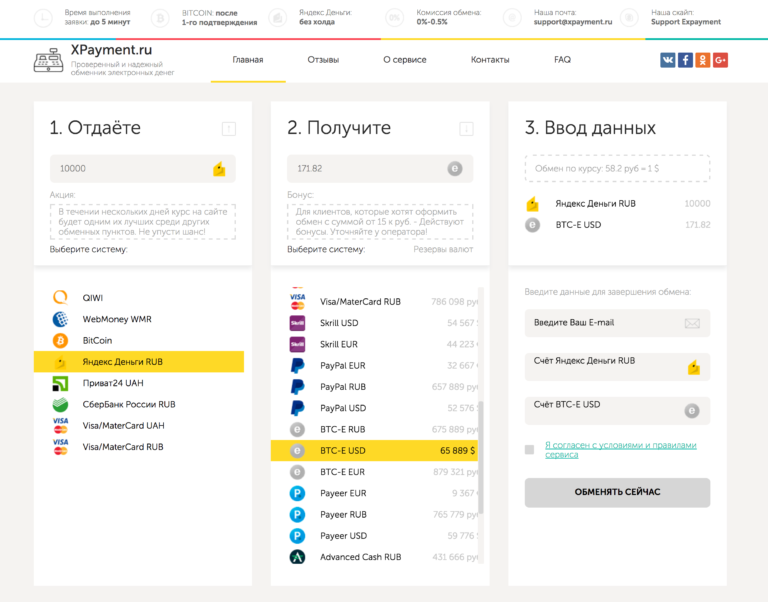Click the XPayment.ru site title
768x602 pixels.
tap(111, 50)
